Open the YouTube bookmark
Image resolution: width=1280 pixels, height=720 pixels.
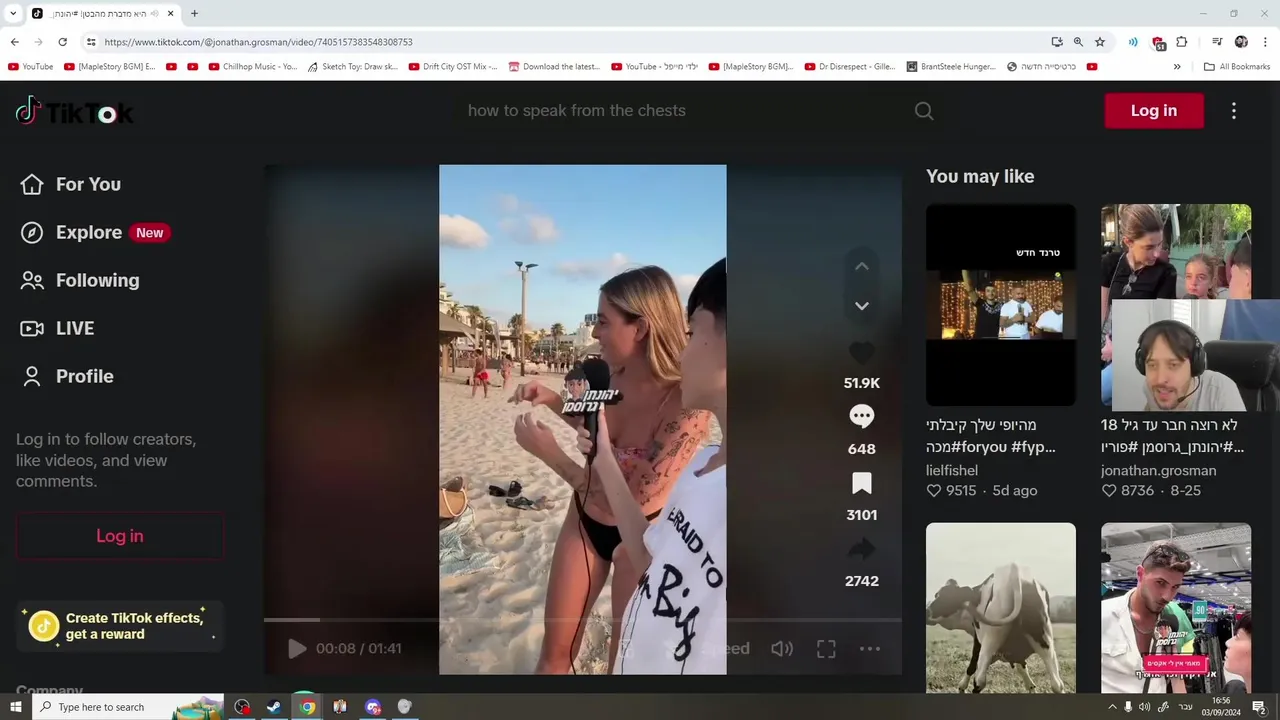coord(30,67)
